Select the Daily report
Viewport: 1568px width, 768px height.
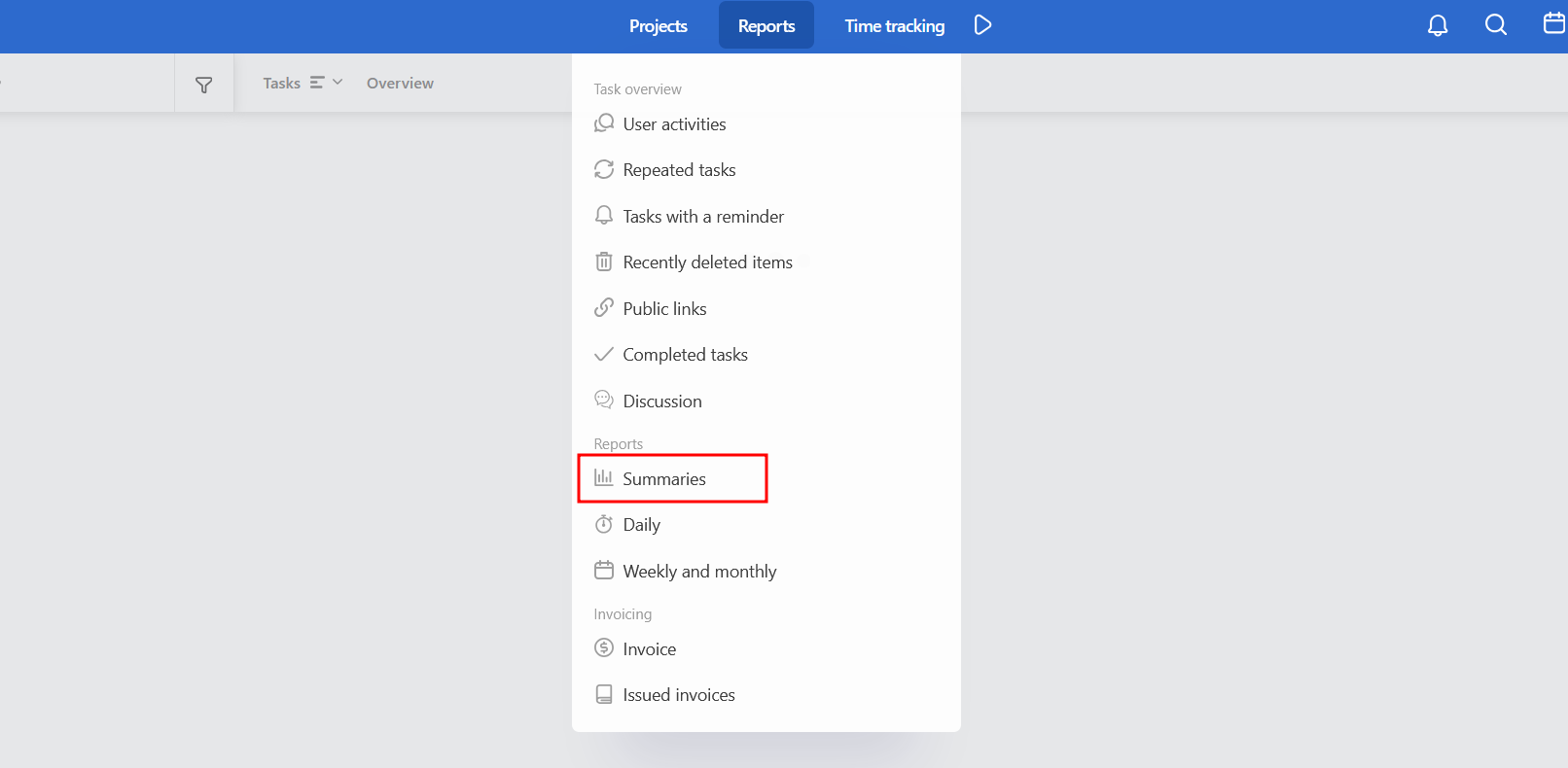coord(641,525)
